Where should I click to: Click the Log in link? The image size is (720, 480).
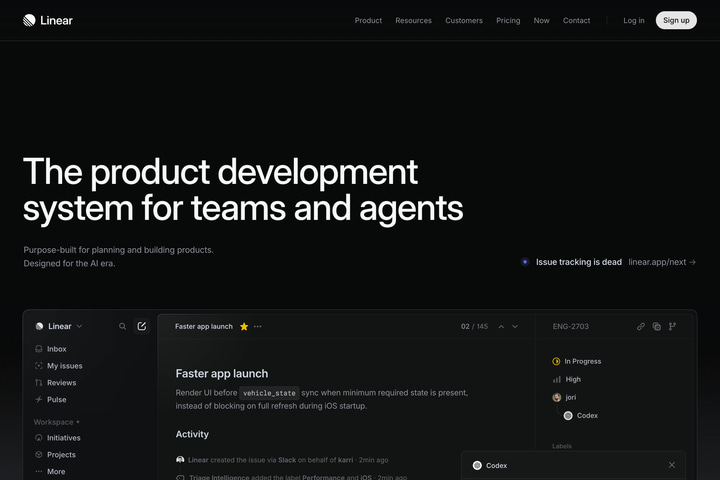pos(634,20)
